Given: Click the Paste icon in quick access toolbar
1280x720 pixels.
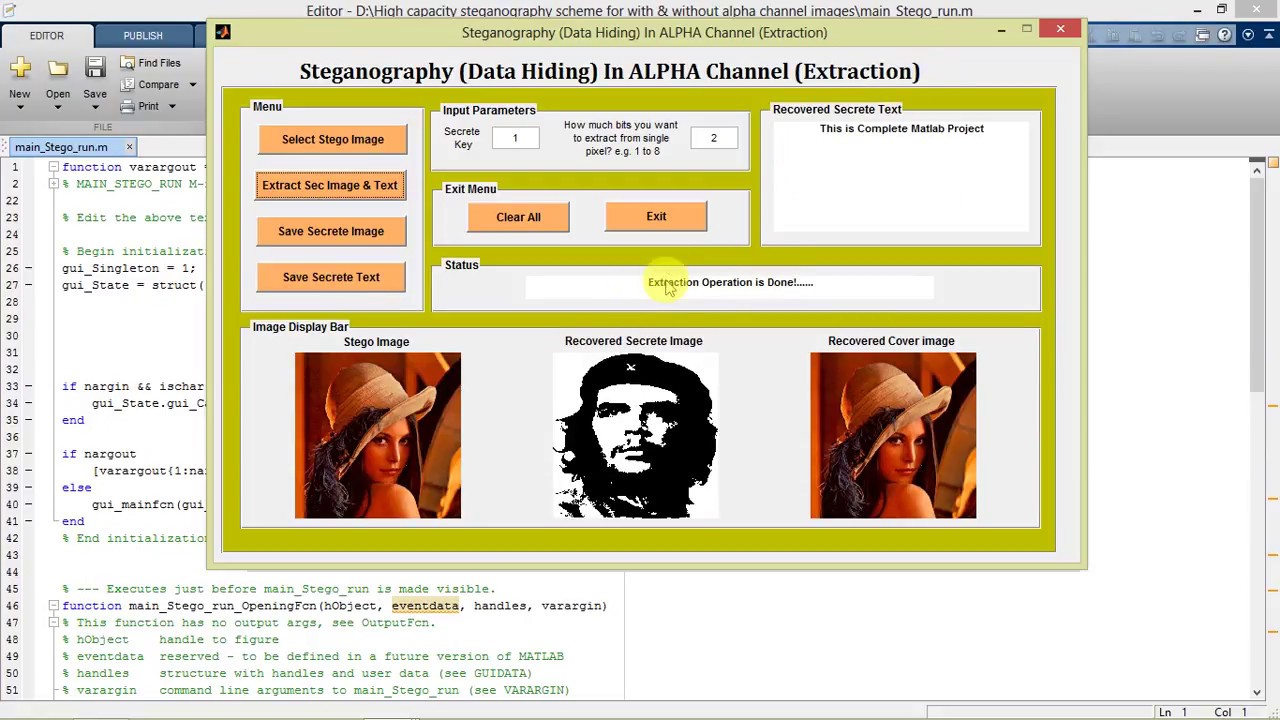Looking at the screenshot, I should tap(1137, 35).
